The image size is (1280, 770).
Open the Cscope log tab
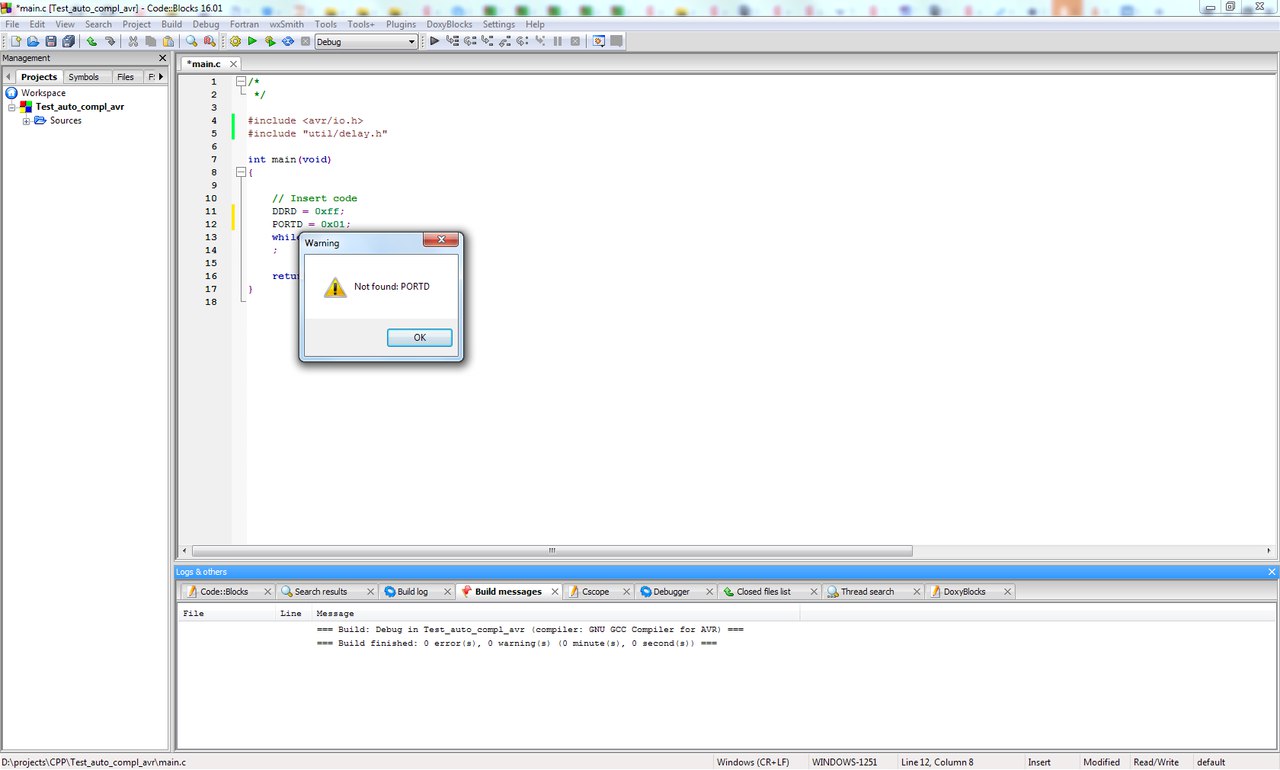pos(595,592)
